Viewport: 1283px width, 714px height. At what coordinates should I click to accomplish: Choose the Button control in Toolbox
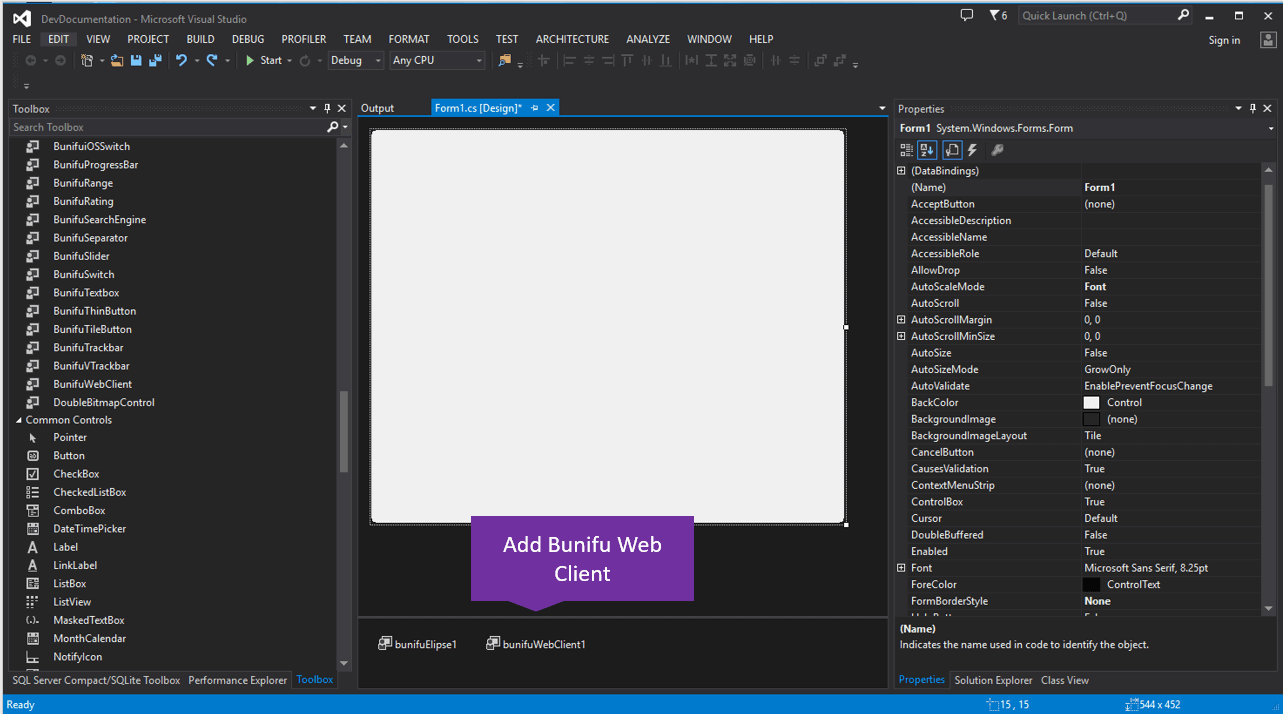pos(69,456)
